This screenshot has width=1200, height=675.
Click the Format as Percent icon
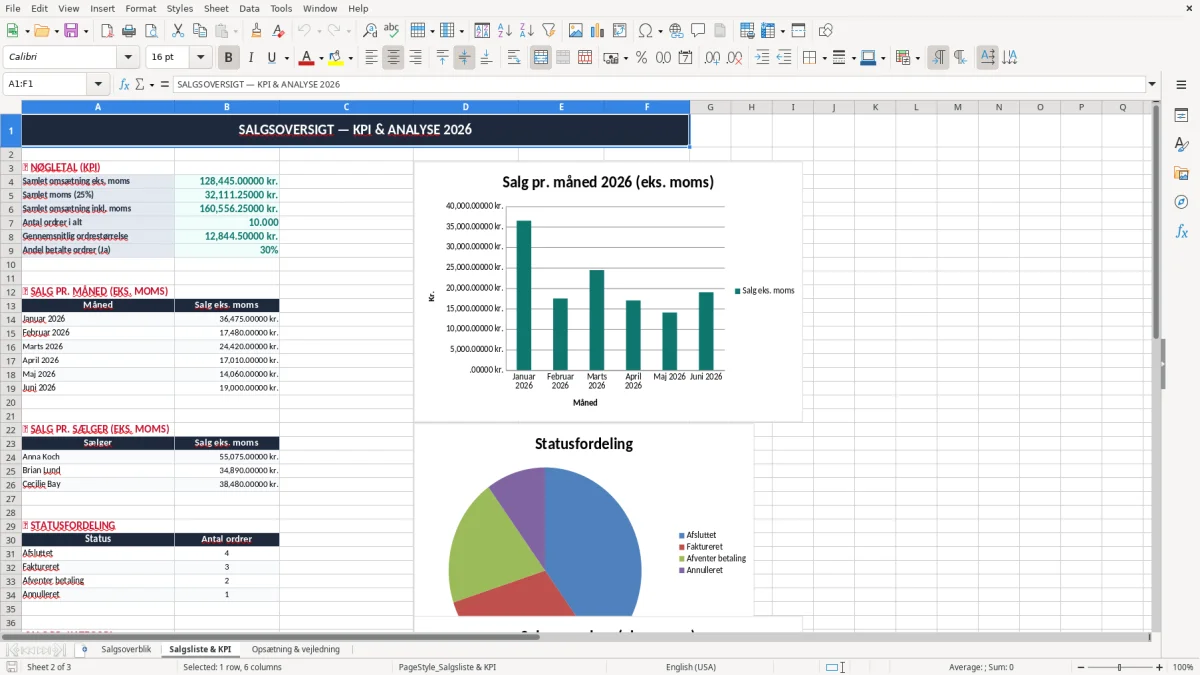tap(641, 58)
